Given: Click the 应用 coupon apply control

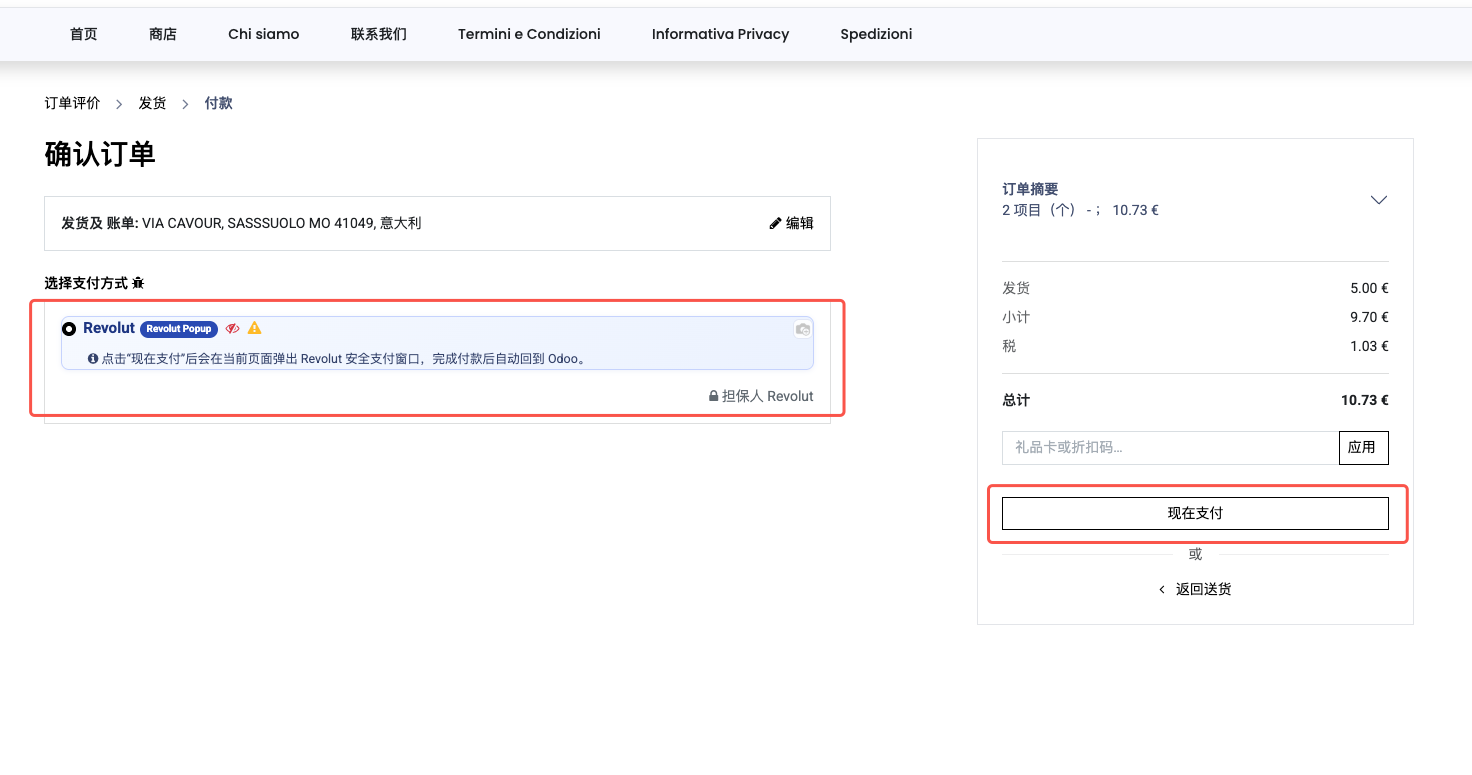Looking at the screenshot, I should click(x=1363, y=447).
